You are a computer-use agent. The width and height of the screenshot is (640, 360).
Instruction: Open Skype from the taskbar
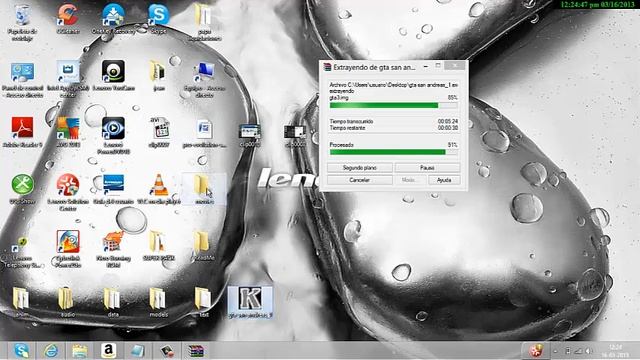pyautogui.click(x=21, y=351)
